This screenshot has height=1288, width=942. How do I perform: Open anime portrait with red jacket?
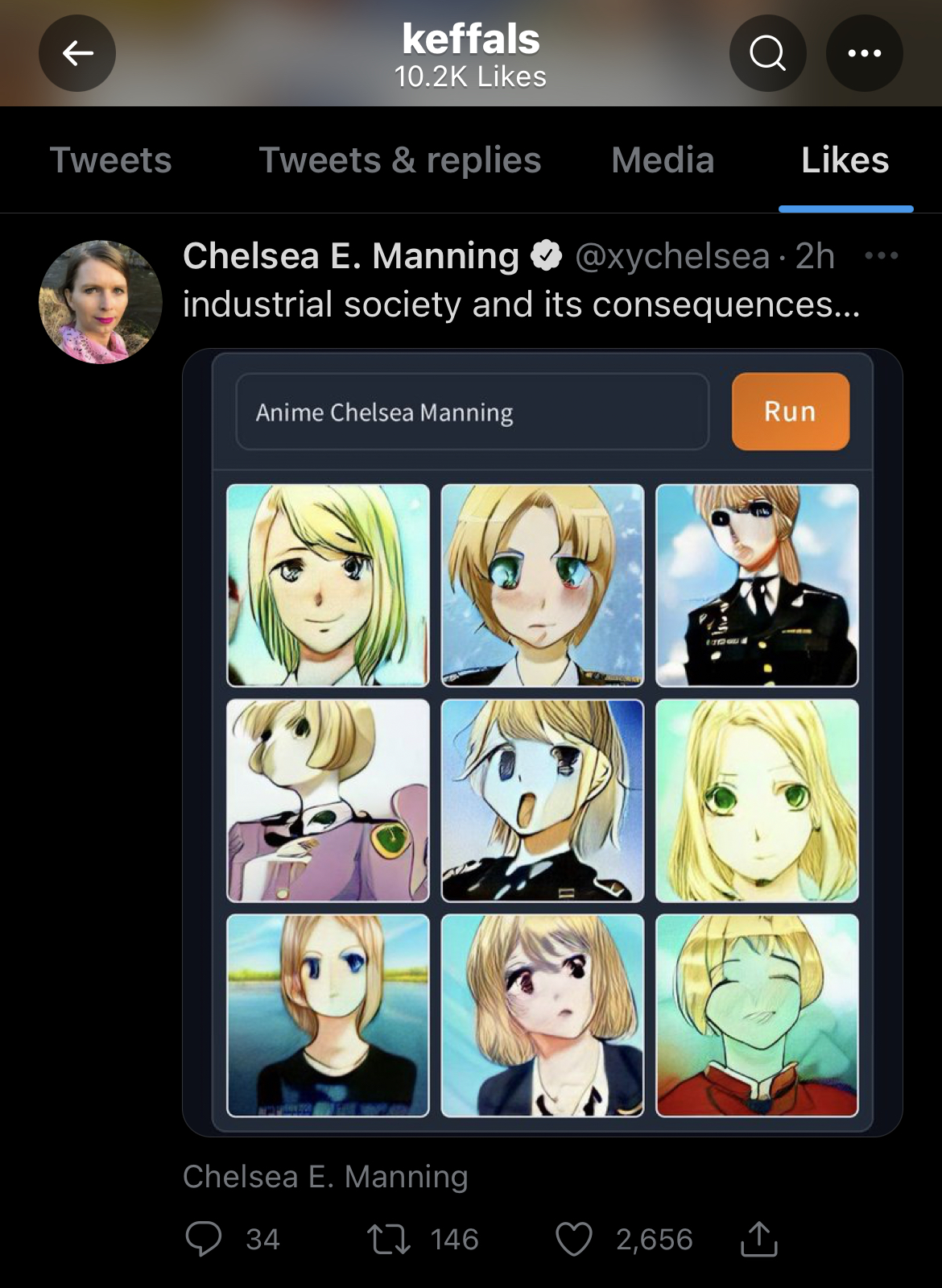pos(757,1016)
